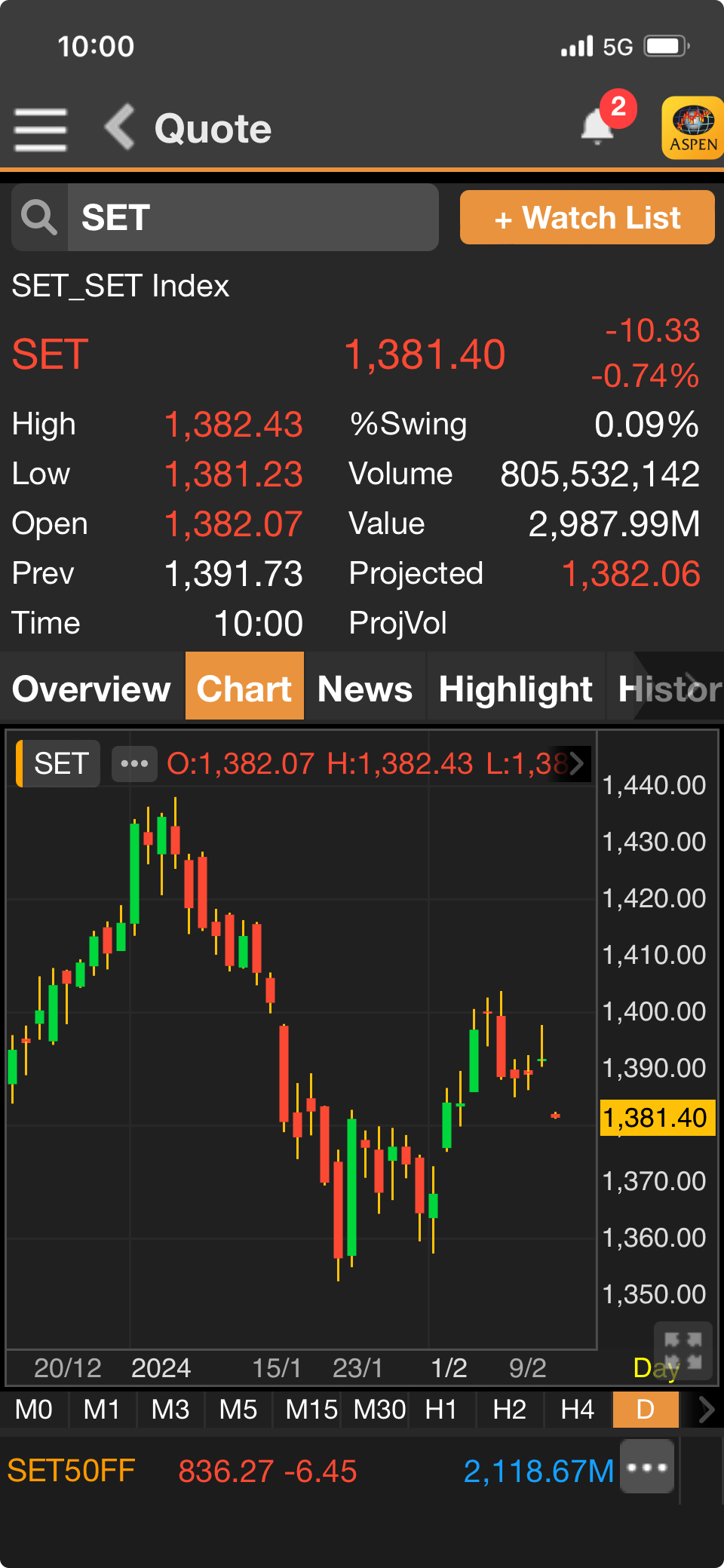The image size is (724, 1568).
Task: Show more timeframes with right chevron
Action: click(x=706, y=1409)
